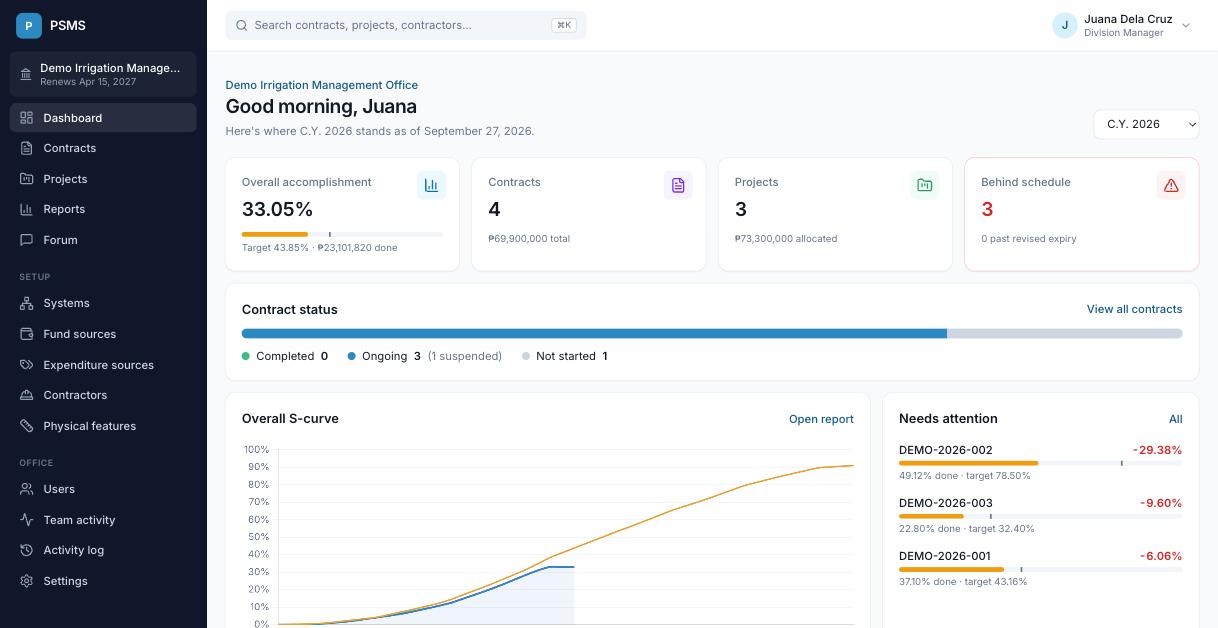Open the Dashboard menu item

pos(103,118)
